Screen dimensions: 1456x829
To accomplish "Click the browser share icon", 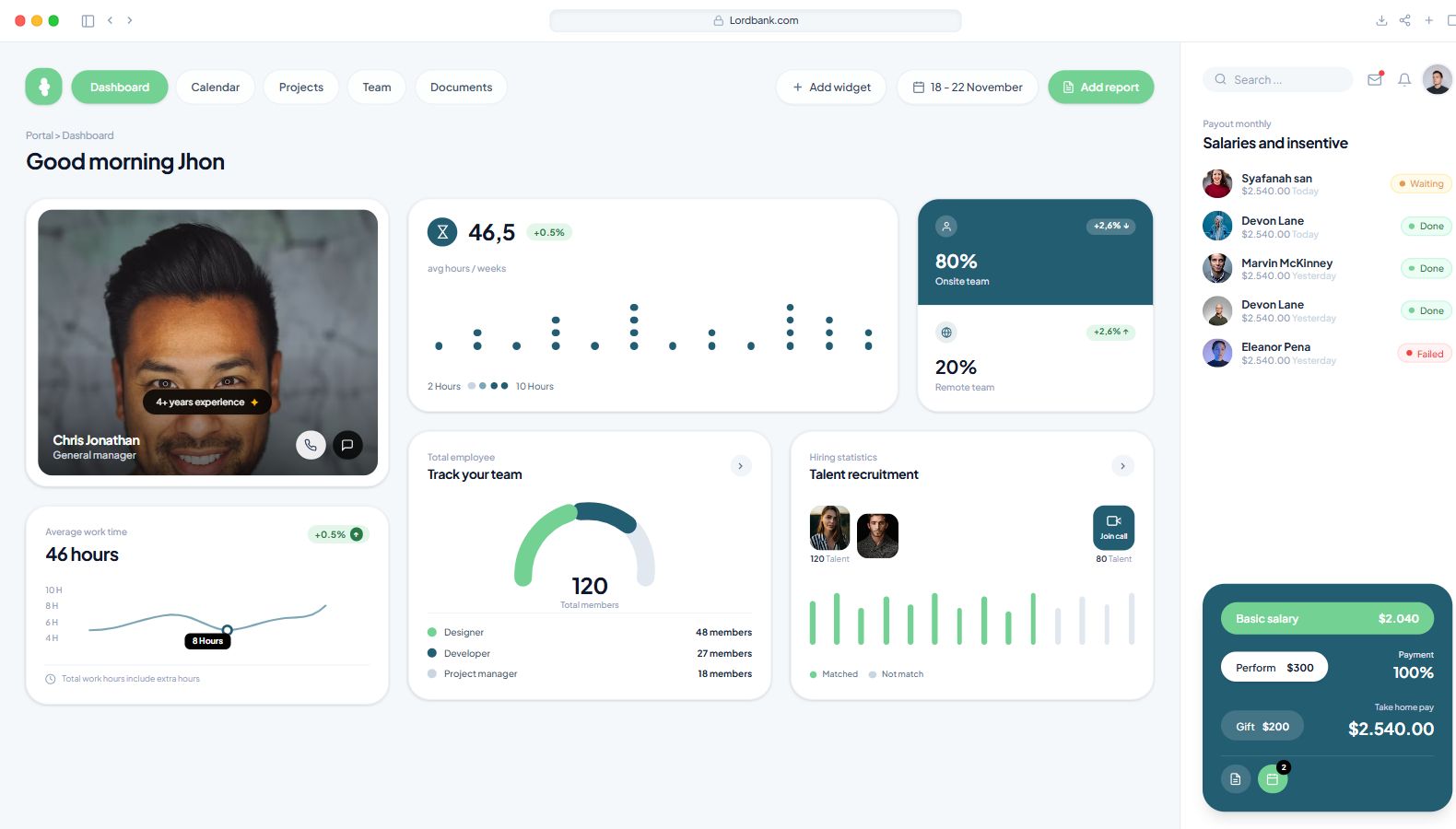I will [1405, 20].
